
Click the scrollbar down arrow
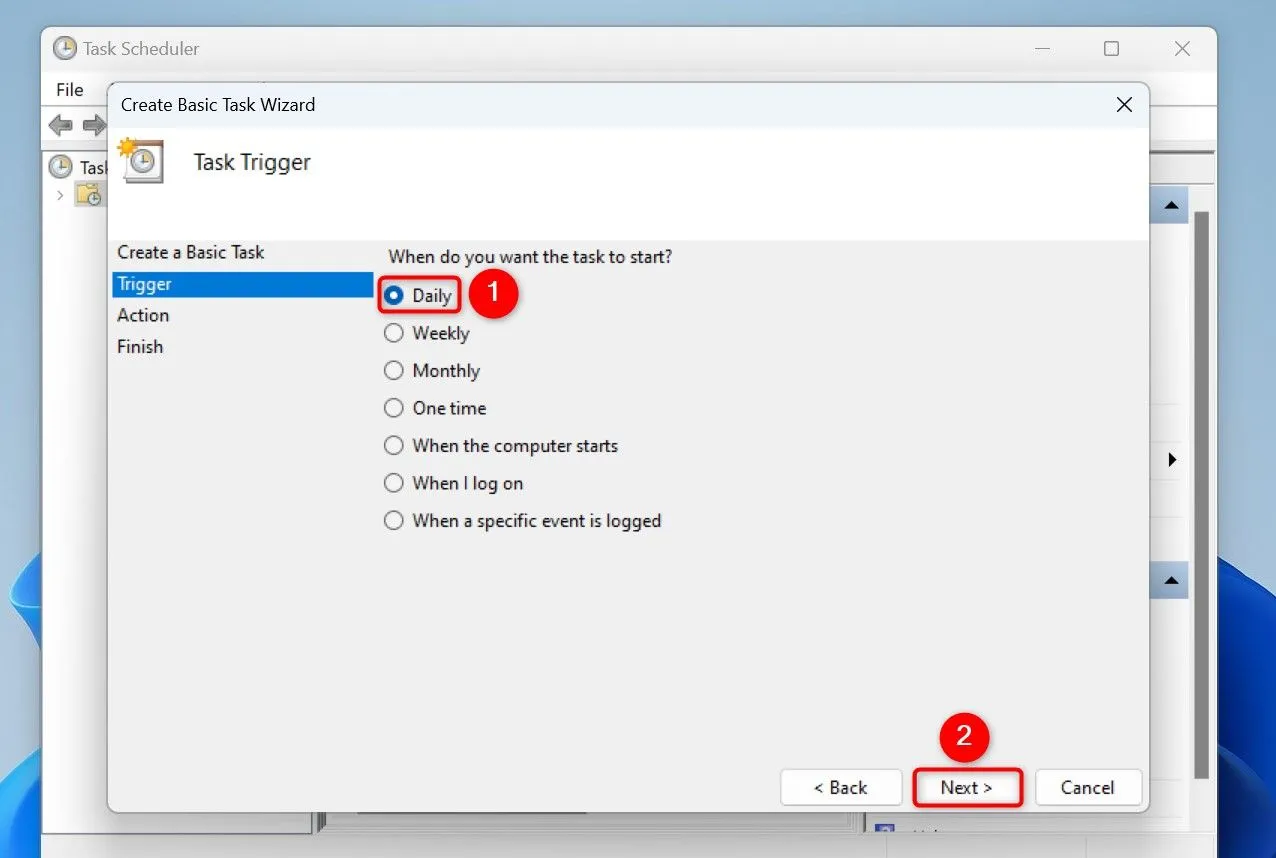(1169, 580)
